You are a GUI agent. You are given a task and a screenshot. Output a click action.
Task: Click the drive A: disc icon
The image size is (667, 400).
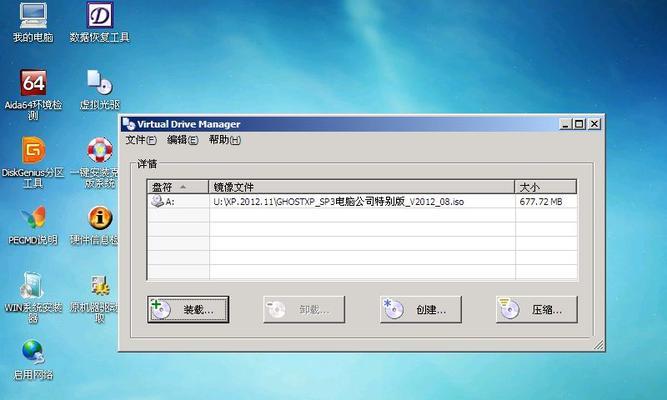click(157, 201)
